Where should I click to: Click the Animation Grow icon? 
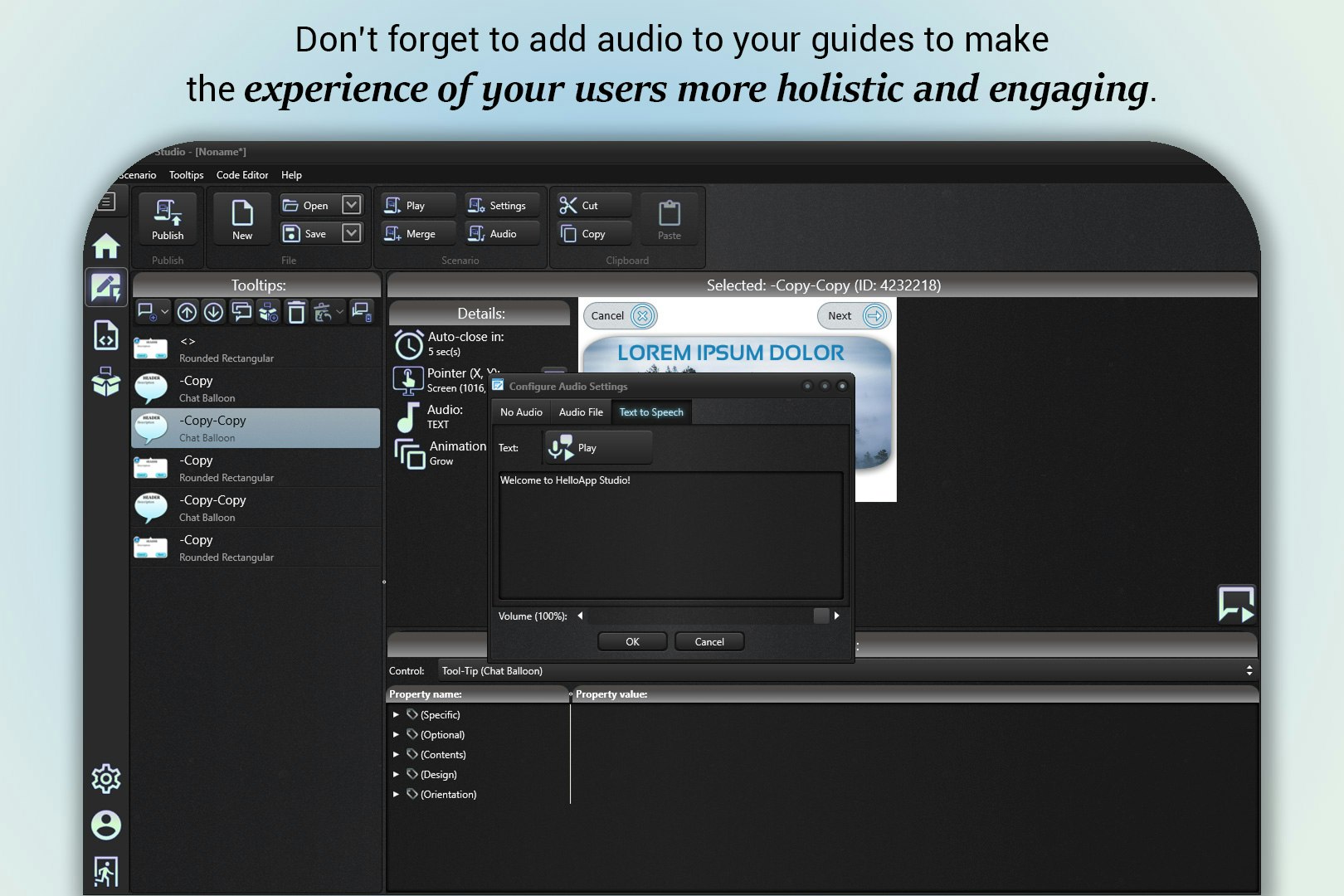click(x=410, y=454)
